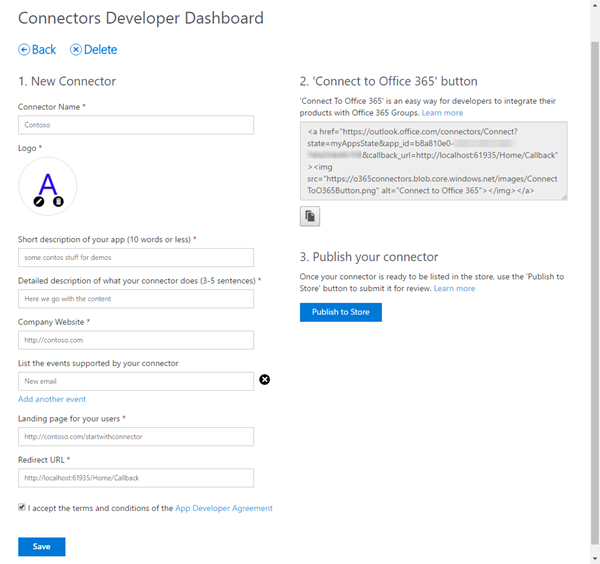Image resolution: width=600 pixels, height=564 pixels.
Task: Open the App Developer Agreement link
Action: [224, 508]
